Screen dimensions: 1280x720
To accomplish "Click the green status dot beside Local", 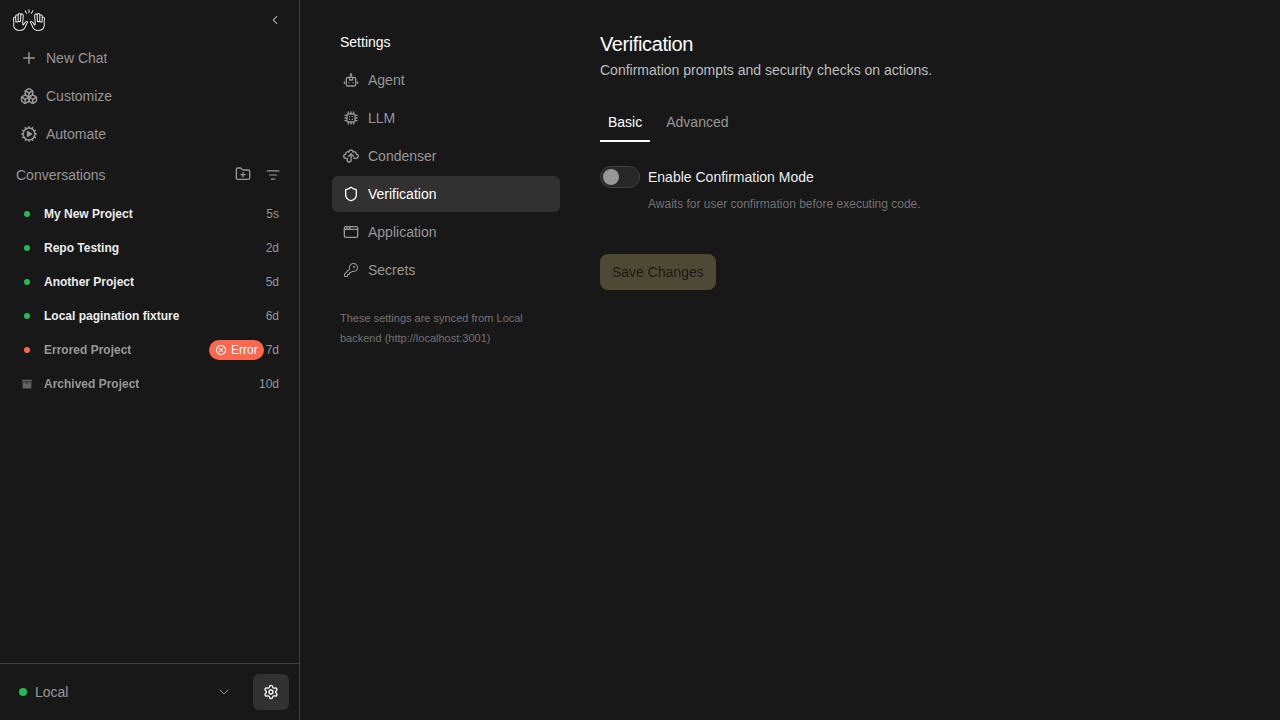I will (23, 692).
